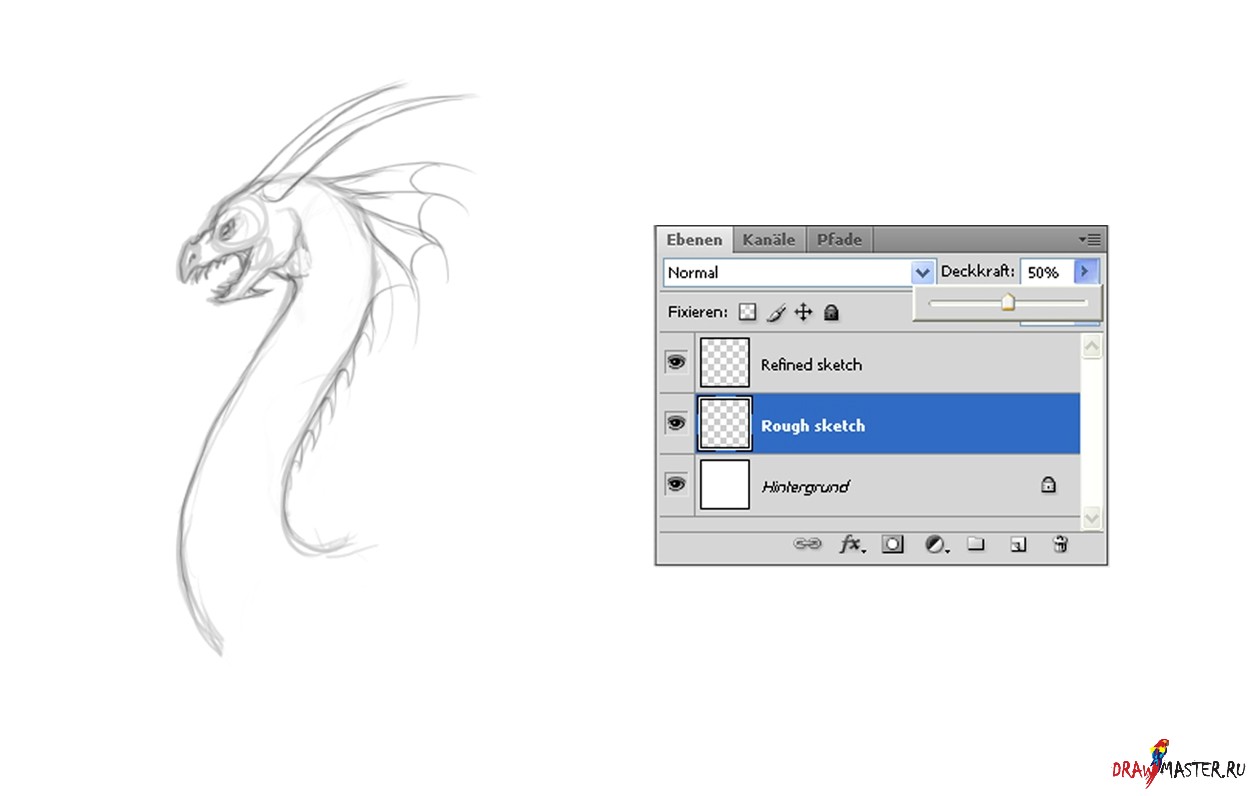1253x796 pixels.
Task: Open the Ebenen panel options menu
Action: point(1090,239)
